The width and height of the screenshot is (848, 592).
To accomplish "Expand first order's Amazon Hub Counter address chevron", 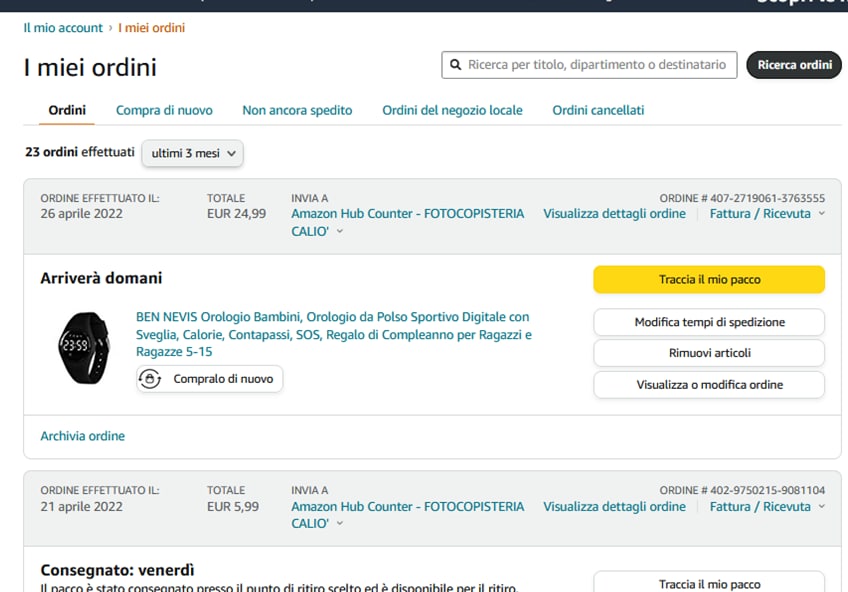I will pyautogui.click(x=340, y=232).
